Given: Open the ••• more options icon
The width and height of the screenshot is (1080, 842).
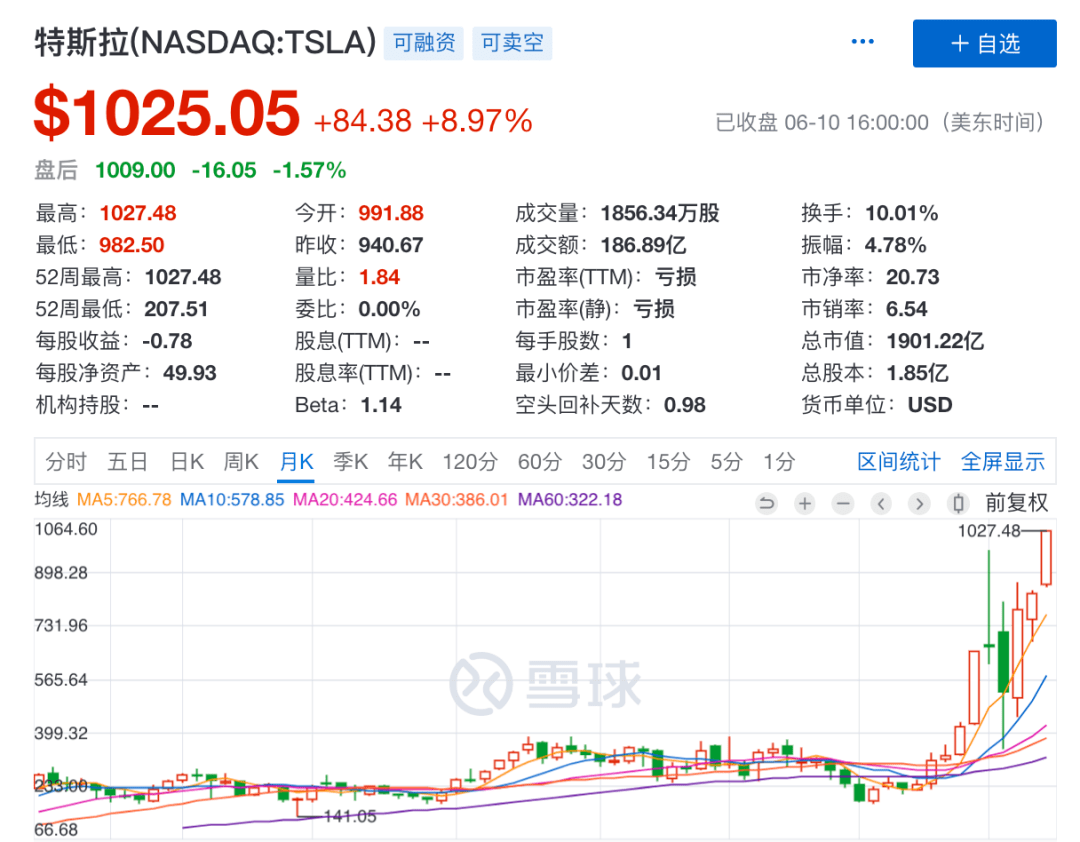Looking at the screenshot, I should [x=862, y=40].
